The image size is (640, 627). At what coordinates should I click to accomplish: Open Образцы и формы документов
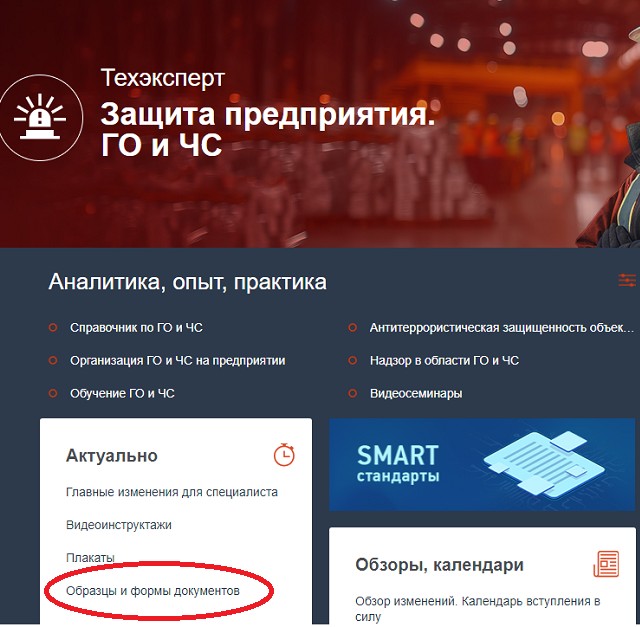[153, 591]
